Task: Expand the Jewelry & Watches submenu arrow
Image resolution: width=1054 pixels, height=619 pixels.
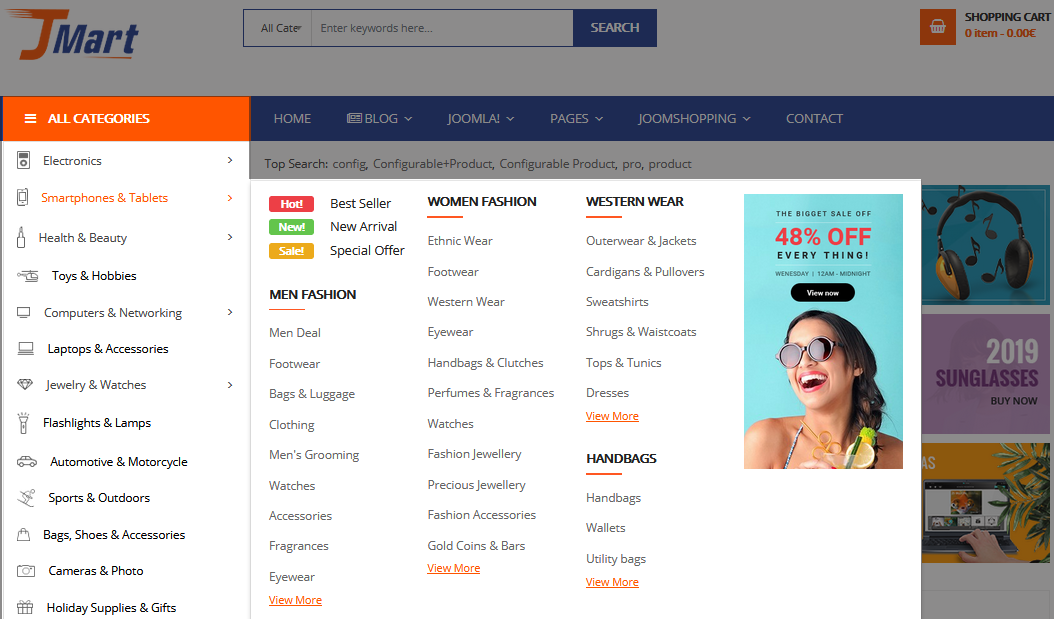Action: click(230, 384)
